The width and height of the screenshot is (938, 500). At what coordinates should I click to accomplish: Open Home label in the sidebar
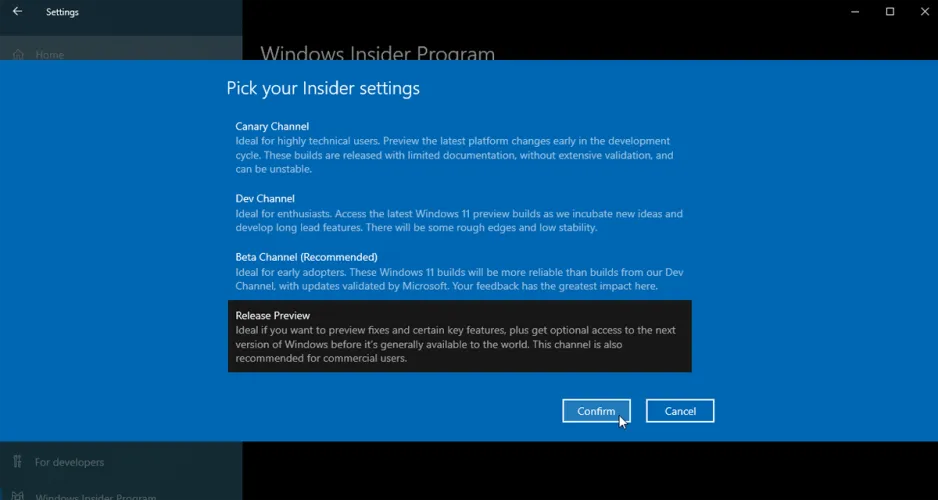pos(49,55)
